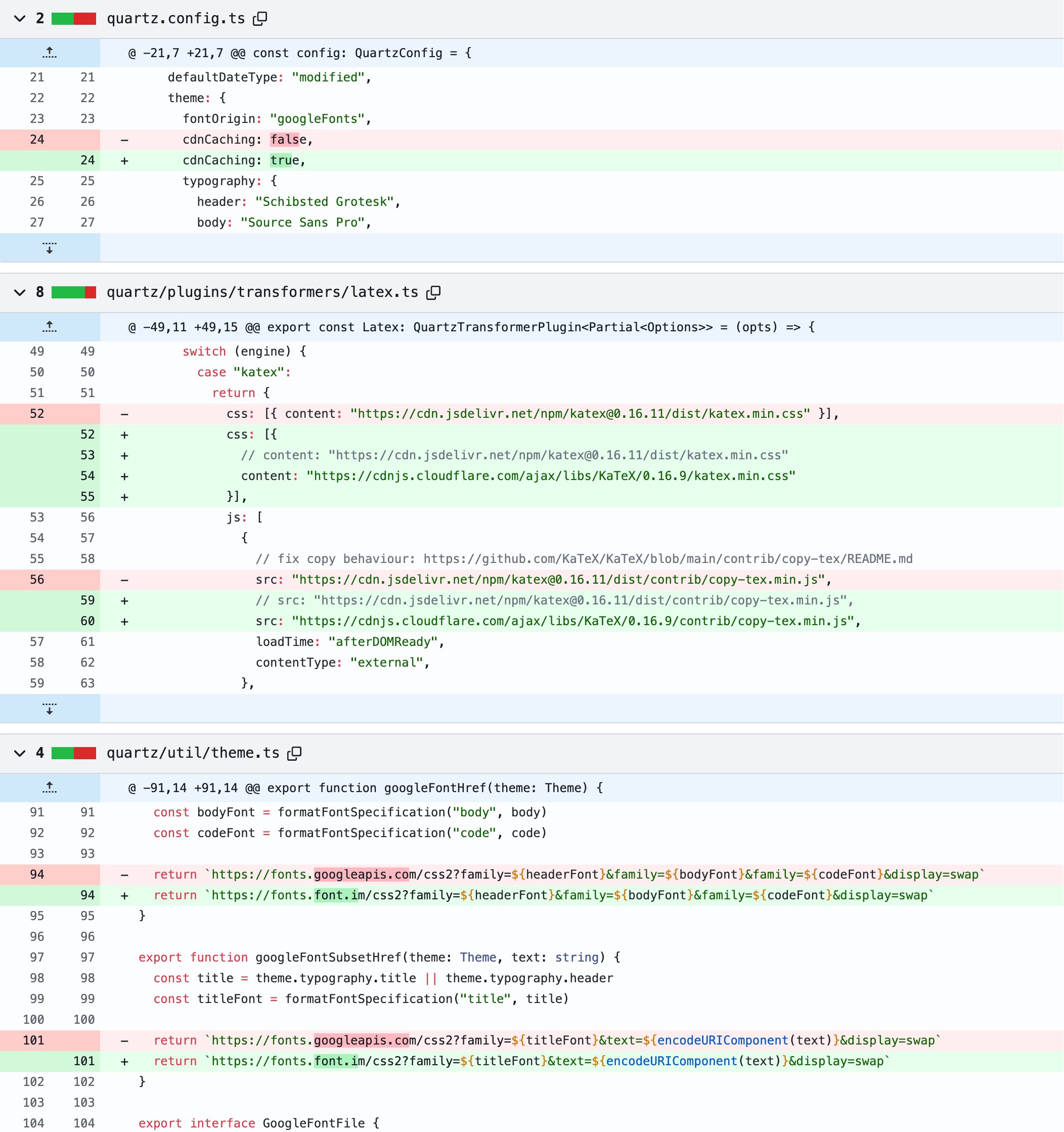This screenshot has width=1064, height=1132.
Task: Expand up in quartz.config.ts diff
Action: tap(50, 53)
